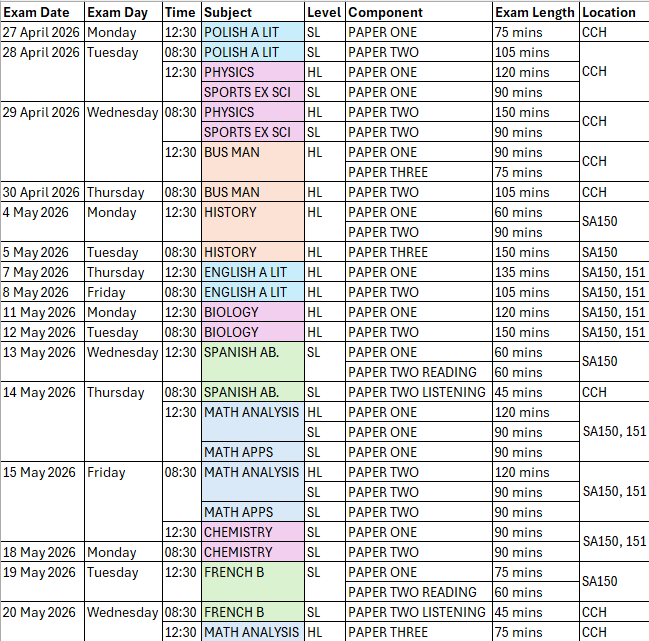Screen dimensions: 649x641
Task: Click the Time column header cell
Action: coord(180,12)
